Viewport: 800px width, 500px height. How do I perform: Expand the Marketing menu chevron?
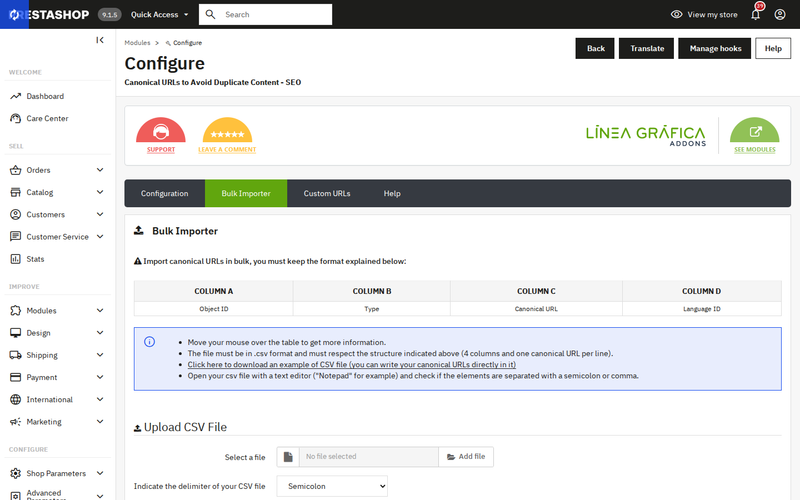pos(100,421)
